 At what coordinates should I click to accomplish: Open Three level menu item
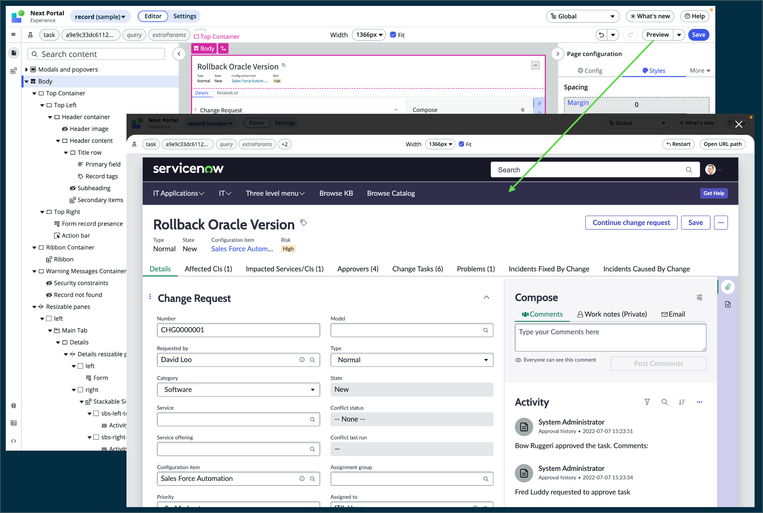click(275, 193)
